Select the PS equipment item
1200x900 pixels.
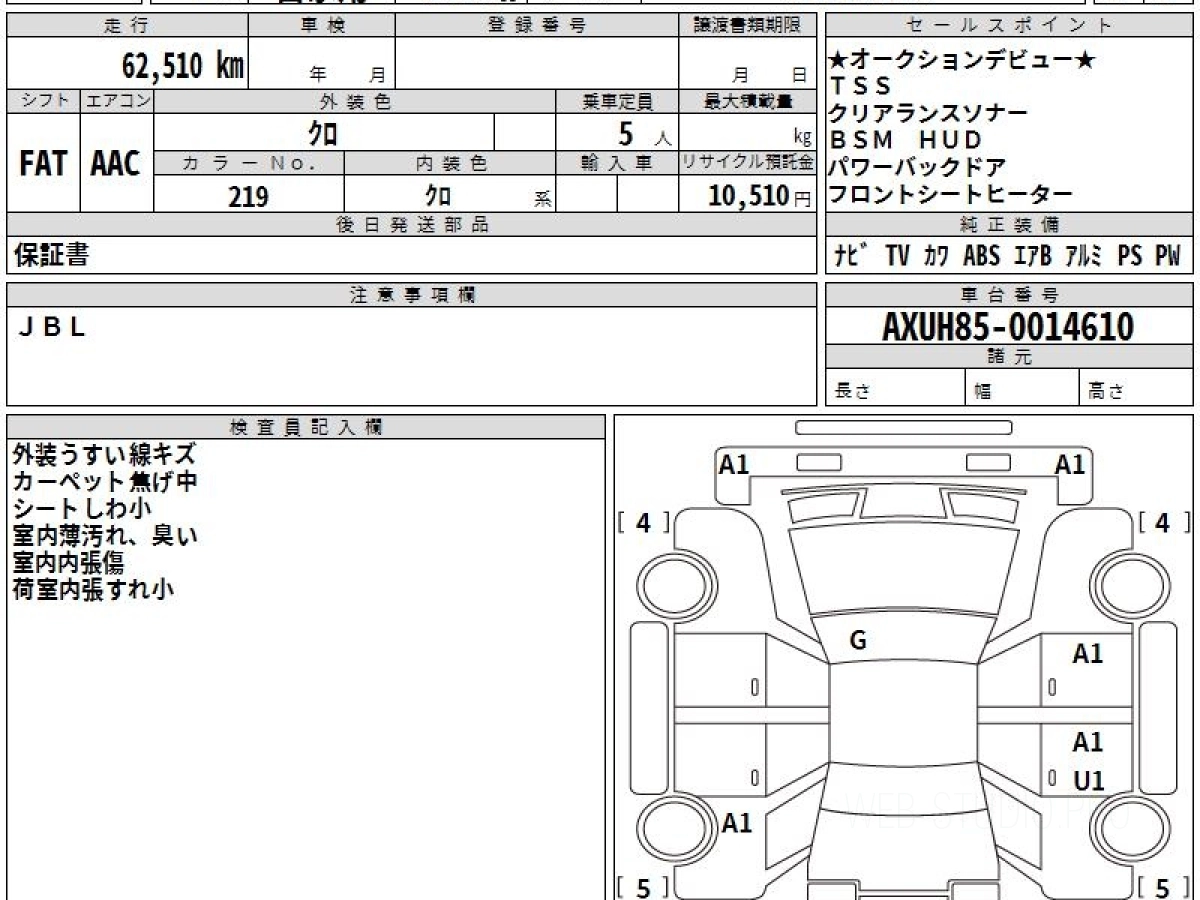[1130, 256]
